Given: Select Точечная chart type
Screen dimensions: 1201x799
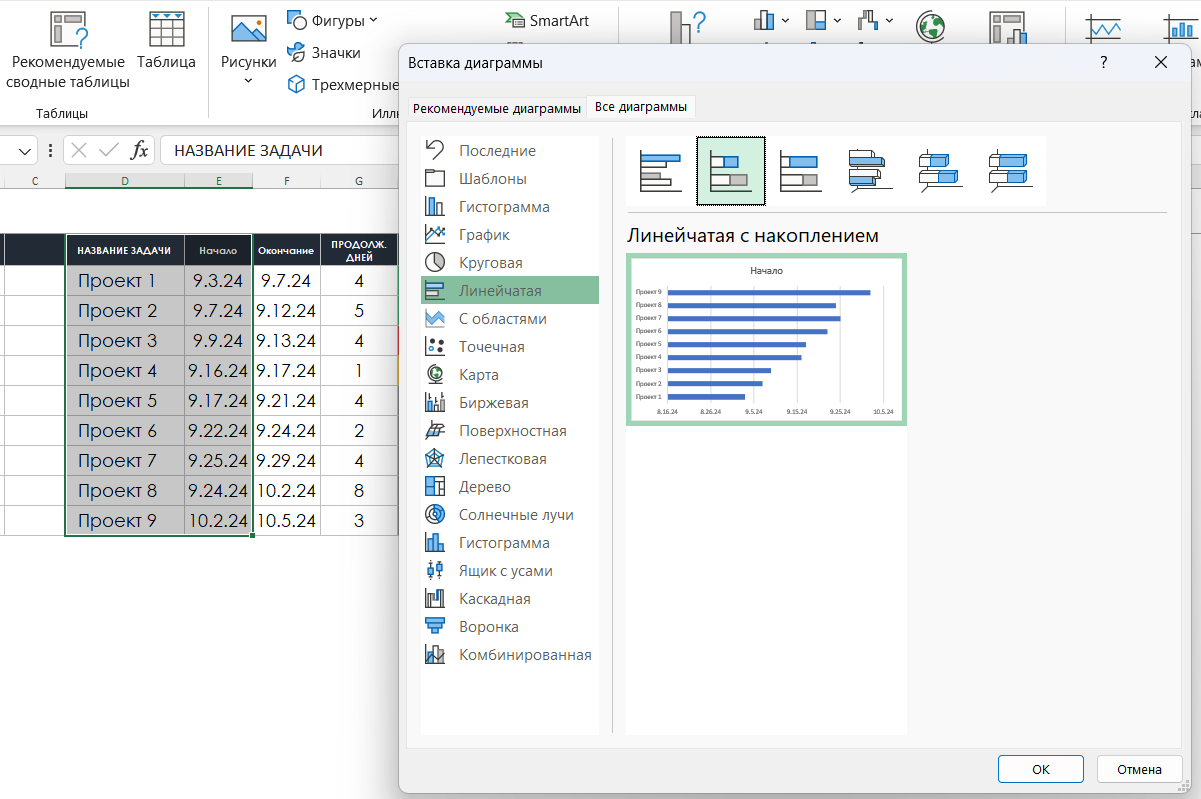Looking at the screenshot, I should [x=510, y=347].
